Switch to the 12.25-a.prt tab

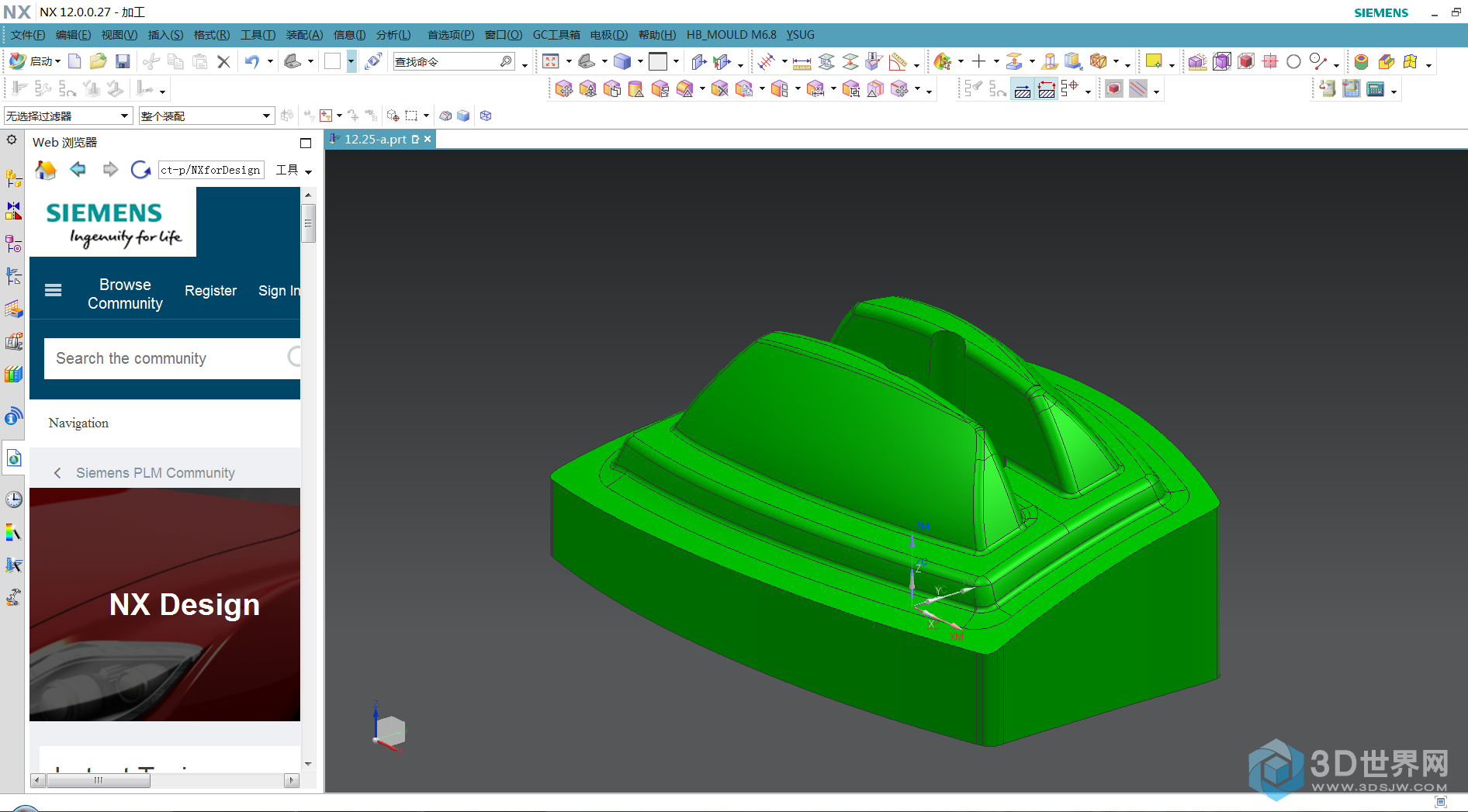click(376, 139)
